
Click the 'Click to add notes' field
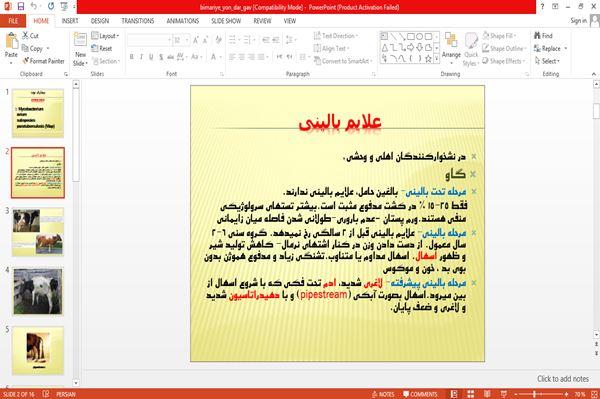pyautogui.click(x=563, y=379)
